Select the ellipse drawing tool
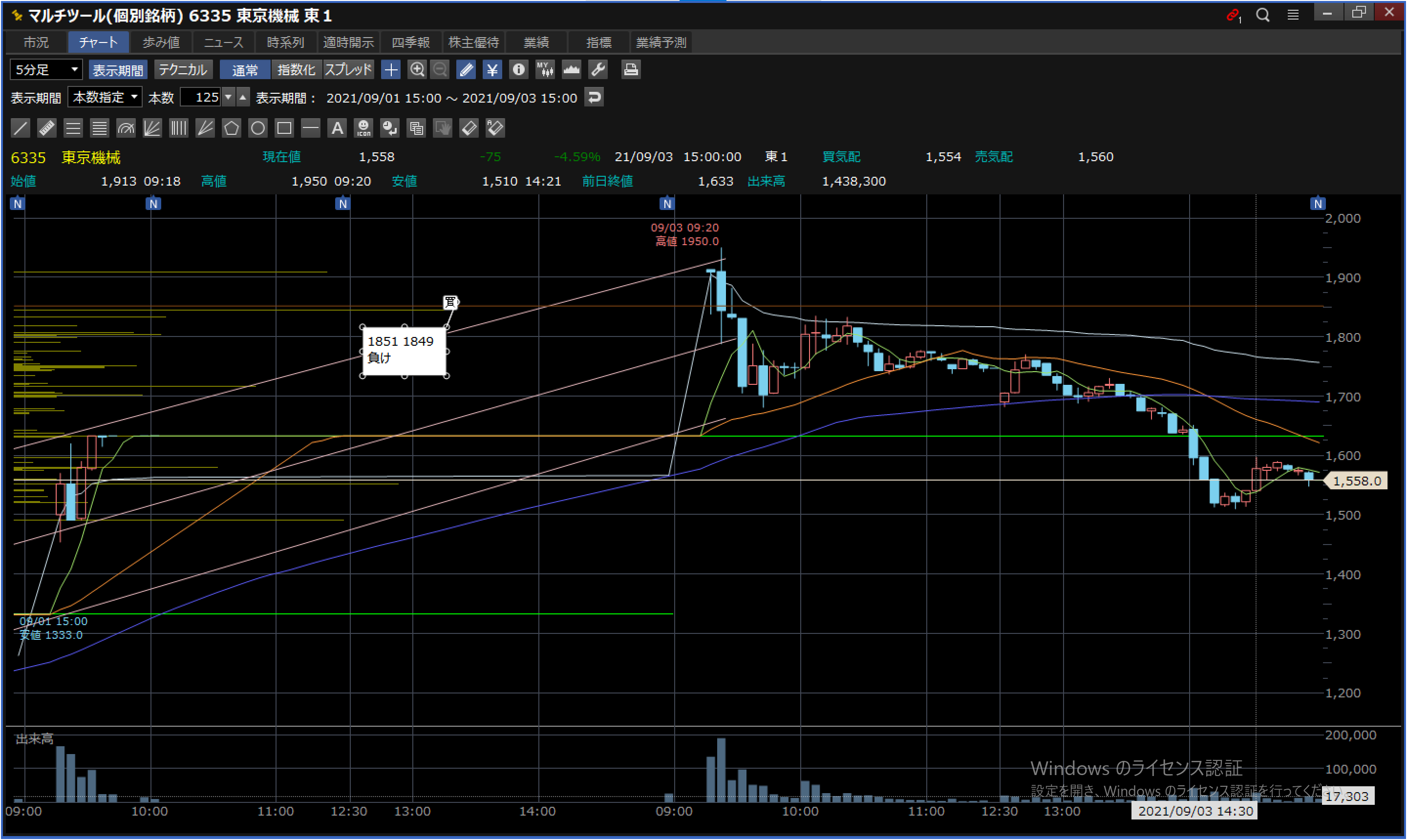 point(257,128)
